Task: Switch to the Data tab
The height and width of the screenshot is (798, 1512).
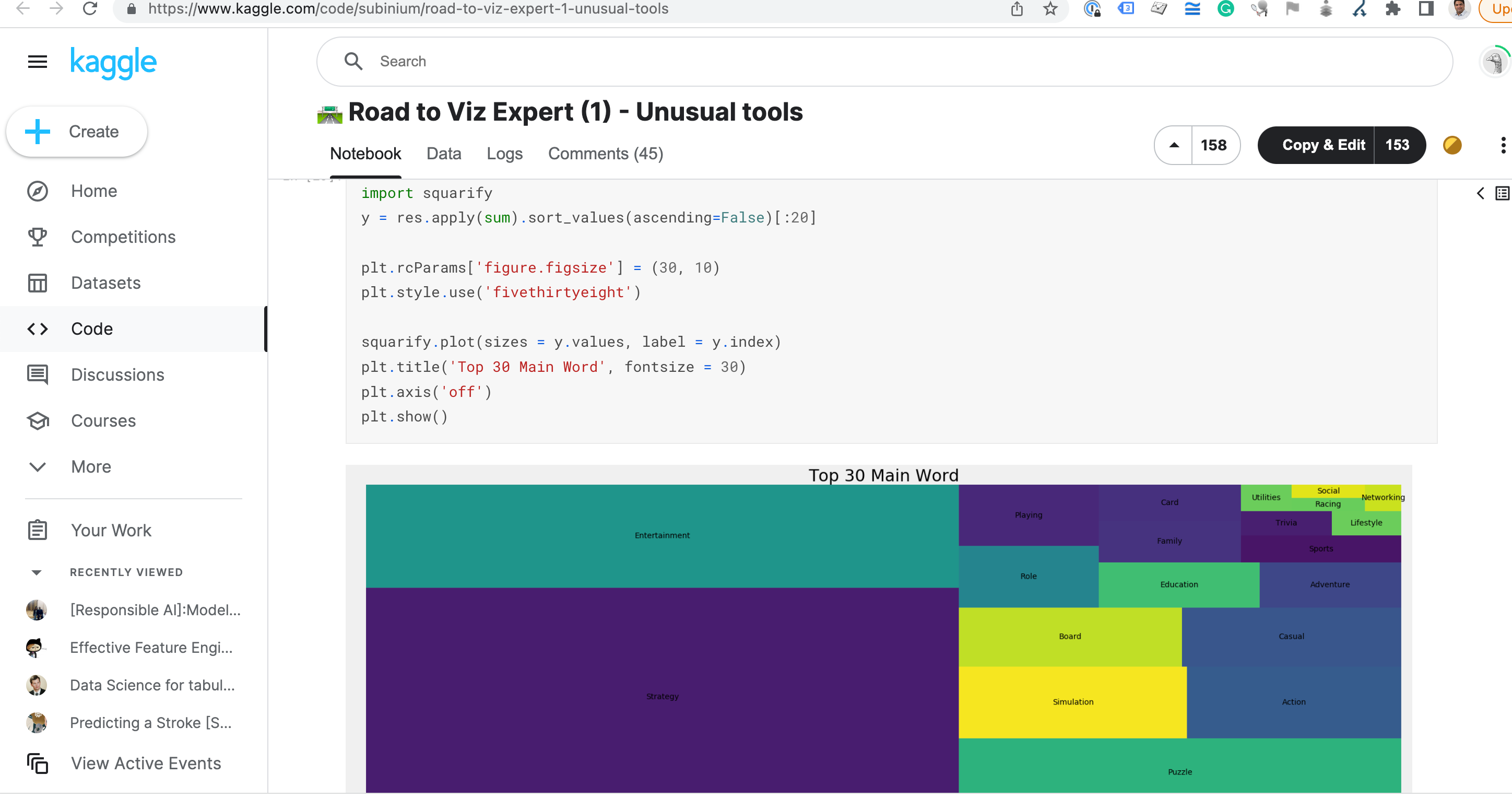Action: click(x=444, y=153)
